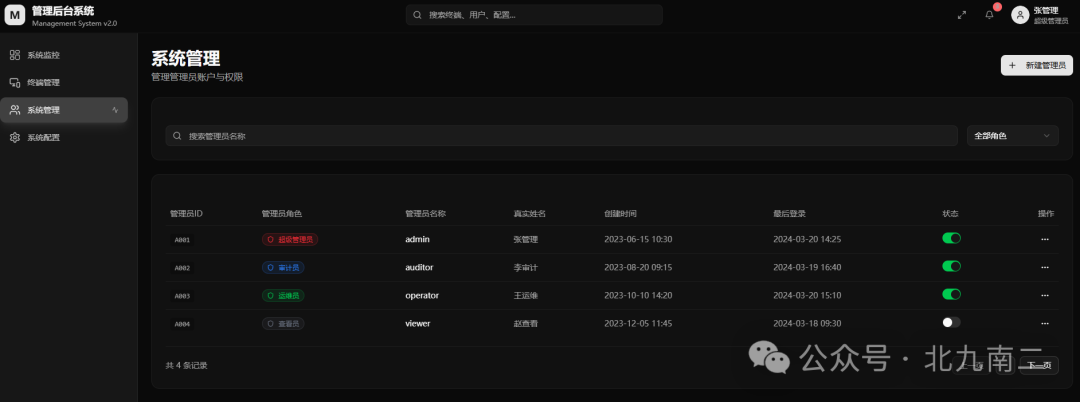Click real name 李审计
1080x402 pixels.
[x=526, y=267]
